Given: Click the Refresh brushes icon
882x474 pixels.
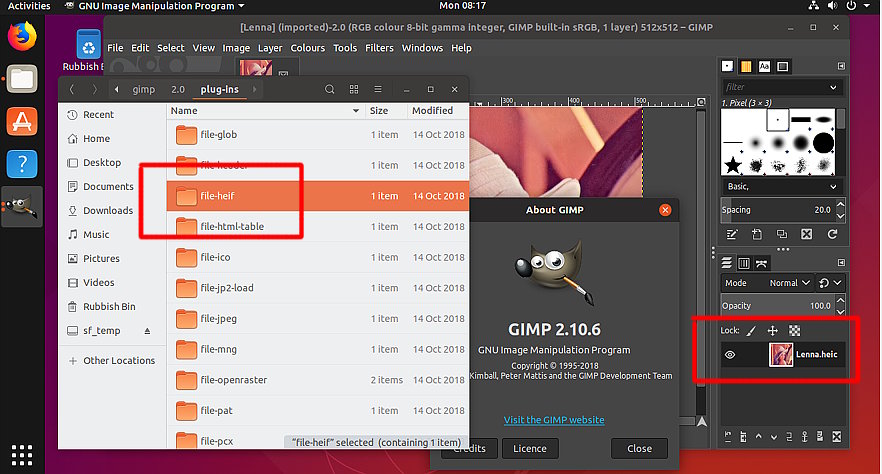Looking at the screenshot, I should click(832, 234).
